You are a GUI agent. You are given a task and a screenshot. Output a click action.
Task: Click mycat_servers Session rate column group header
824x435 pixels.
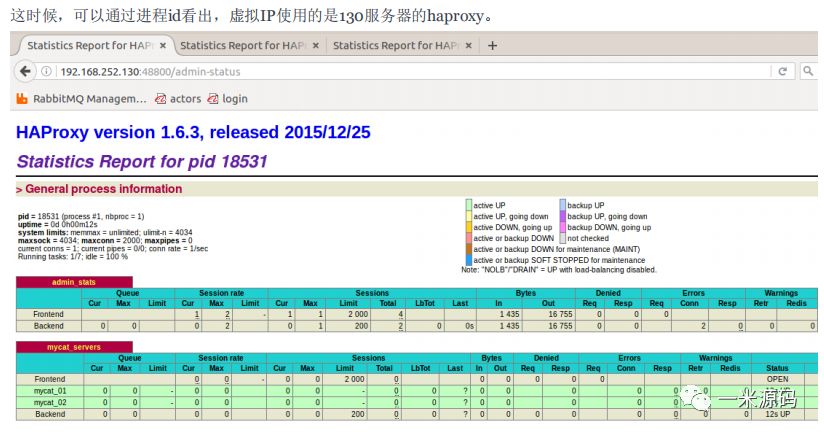221,358
